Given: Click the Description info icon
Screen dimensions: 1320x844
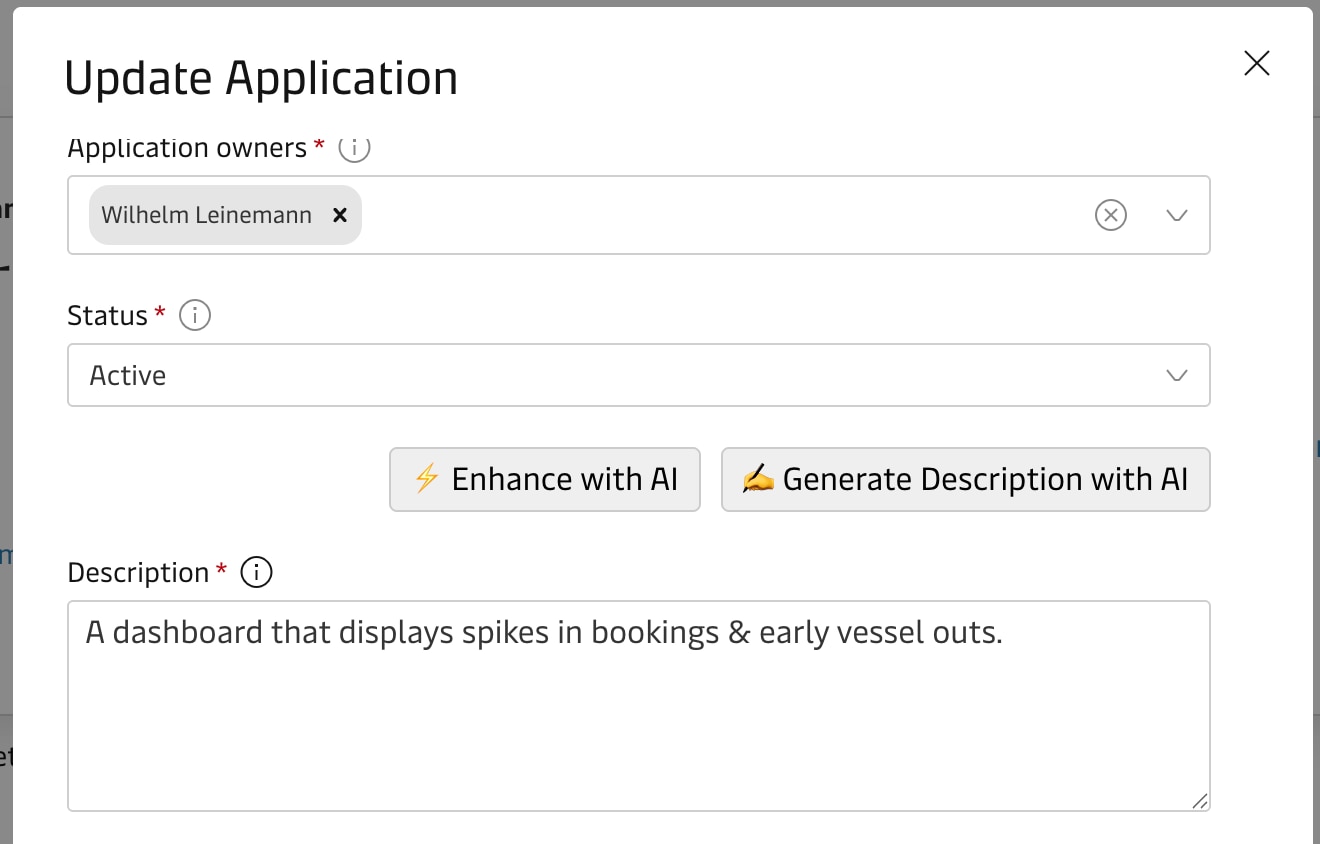Looking at the screenshot, I should [x=257, y=573].
